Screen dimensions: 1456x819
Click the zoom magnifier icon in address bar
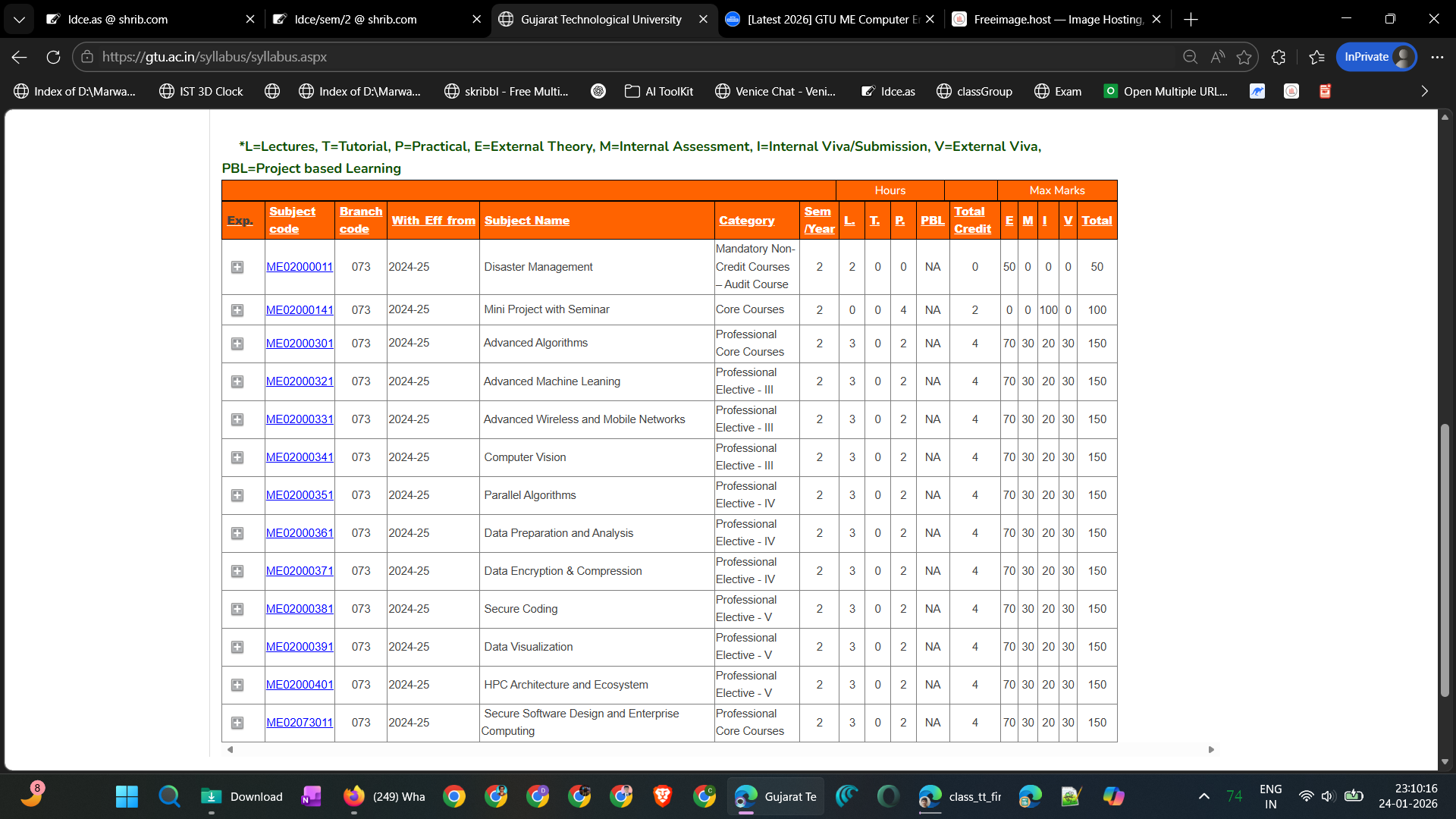pyautogui.click(x=1190, y=57)
